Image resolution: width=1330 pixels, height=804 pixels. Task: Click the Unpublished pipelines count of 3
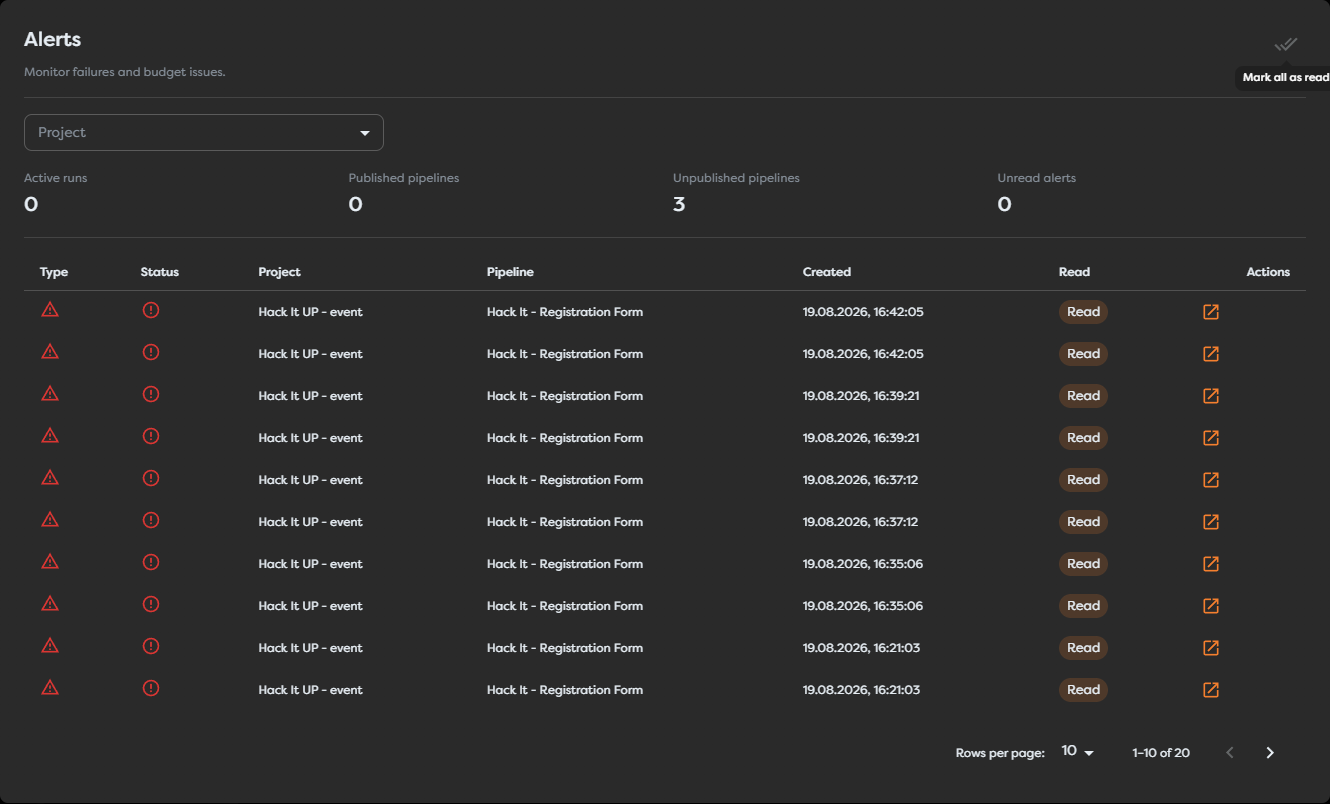click(679, 204)
